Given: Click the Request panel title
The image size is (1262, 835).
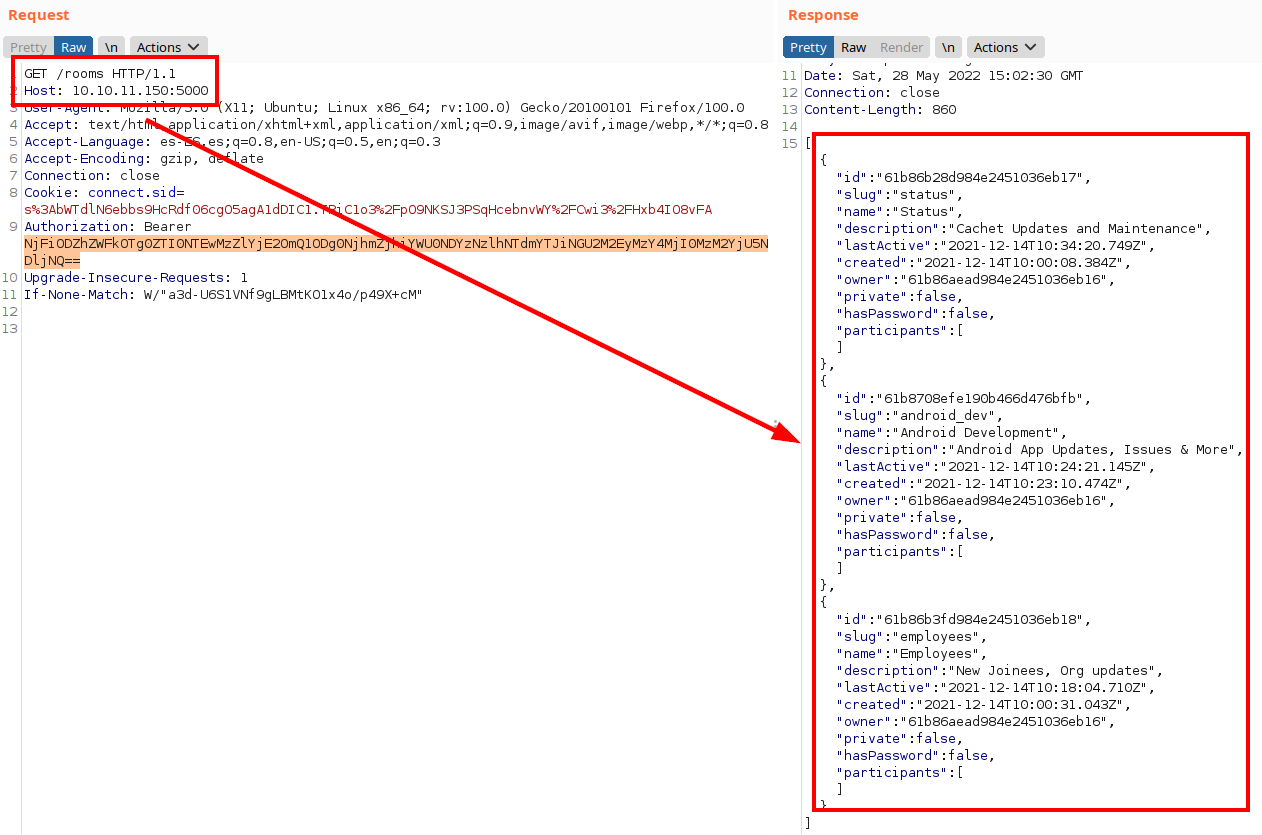Looking at the screenshot, I should (39, 15).
